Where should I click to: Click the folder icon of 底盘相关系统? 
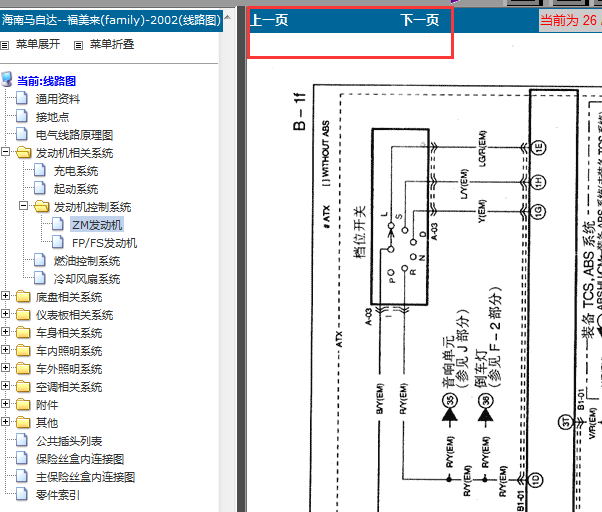(23, 297)
